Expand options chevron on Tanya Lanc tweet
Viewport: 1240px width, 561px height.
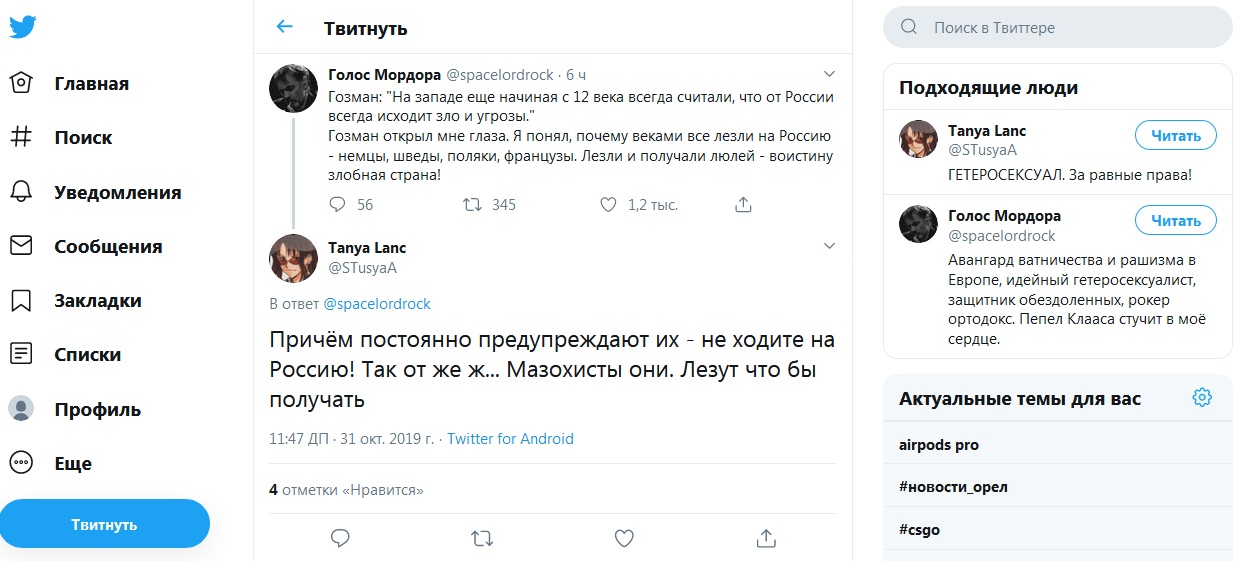pyautogui.click(x=828, y=246)
